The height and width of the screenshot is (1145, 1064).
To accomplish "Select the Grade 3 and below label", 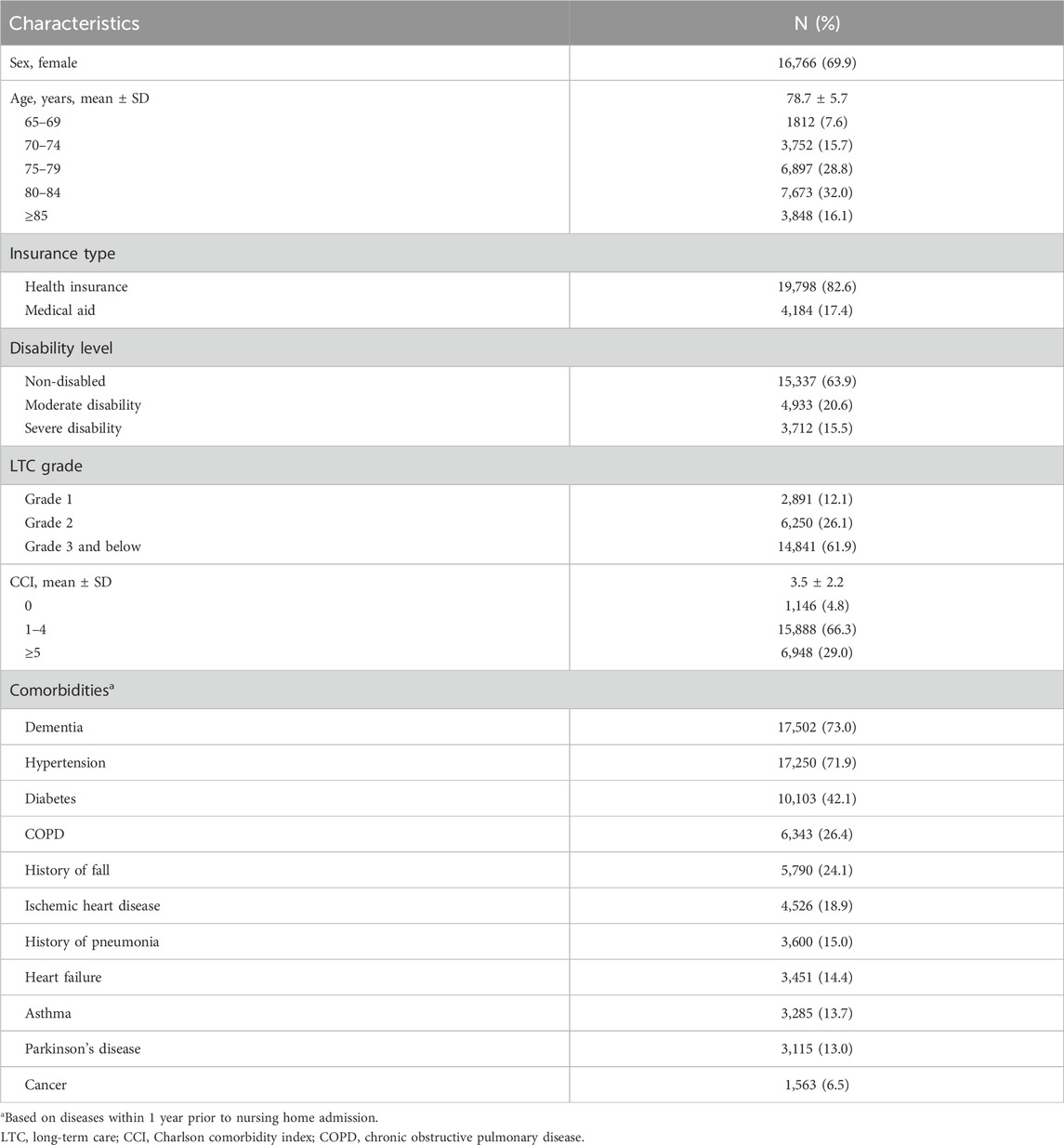I will point(83,546).
